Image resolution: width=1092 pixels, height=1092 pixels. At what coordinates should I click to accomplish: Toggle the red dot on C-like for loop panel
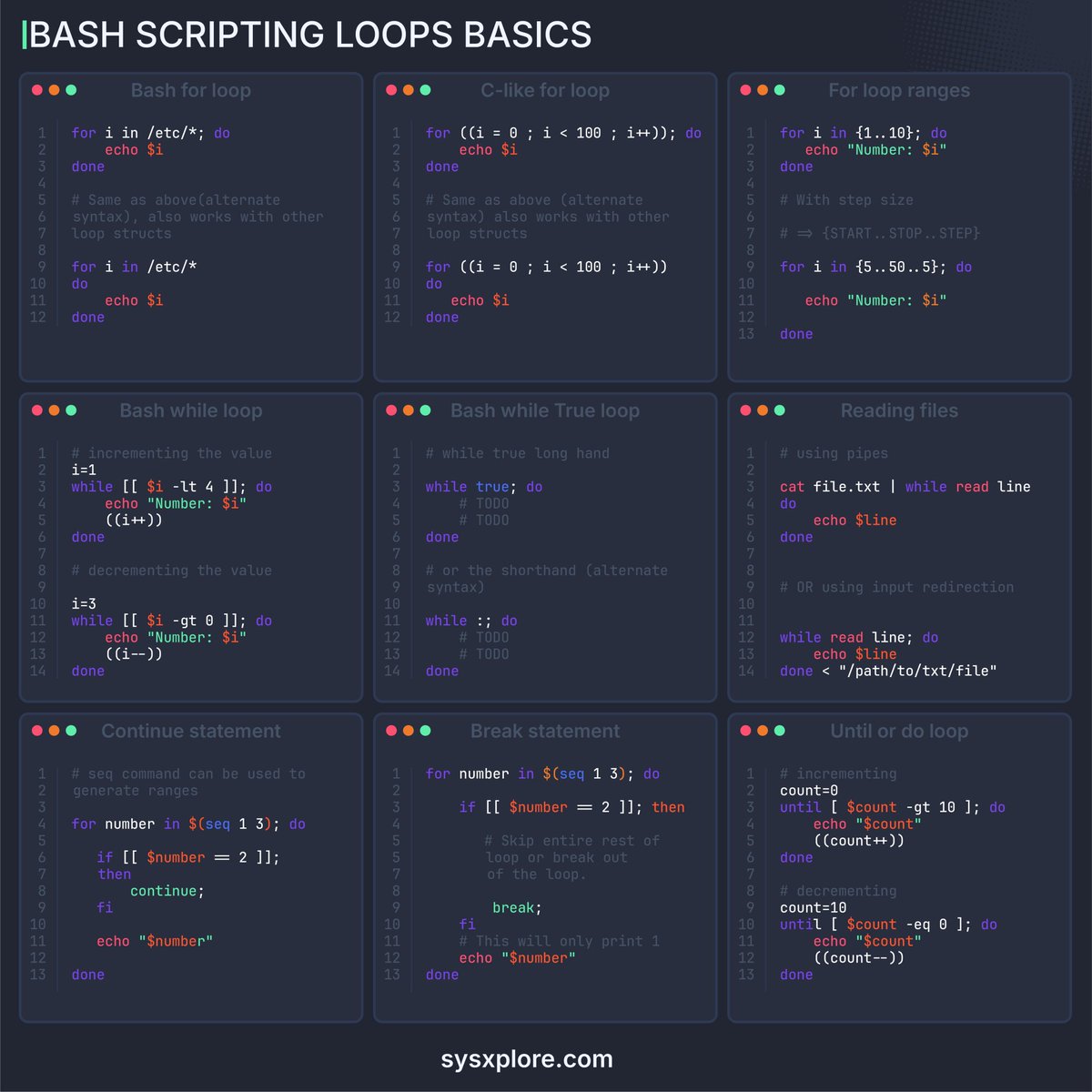(390, 90)
